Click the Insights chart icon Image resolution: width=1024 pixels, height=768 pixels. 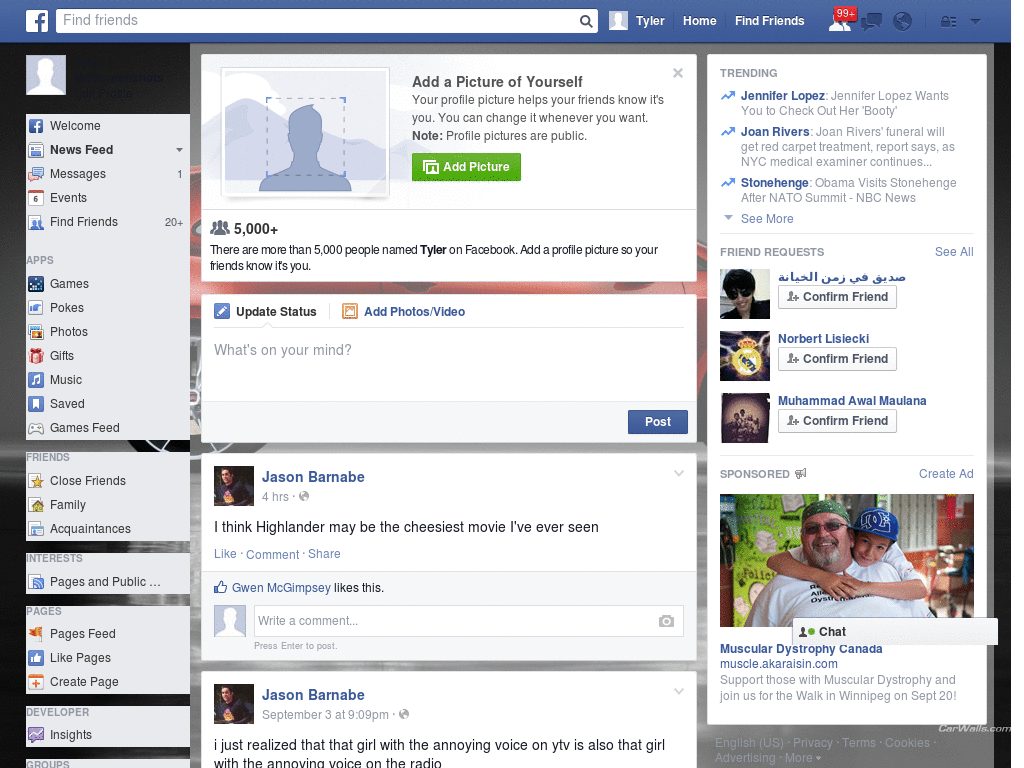pos(36,735)
